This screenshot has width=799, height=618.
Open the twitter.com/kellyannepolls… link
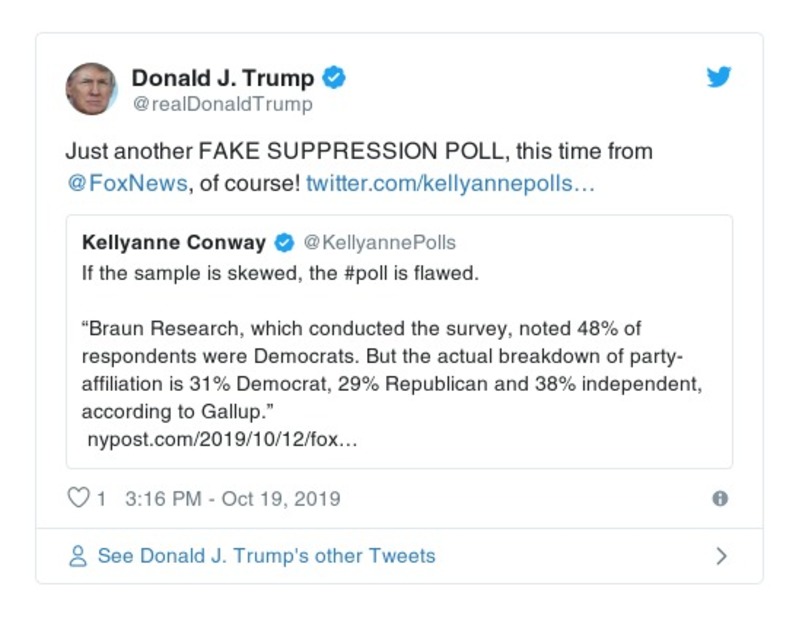tap(450, 185)
